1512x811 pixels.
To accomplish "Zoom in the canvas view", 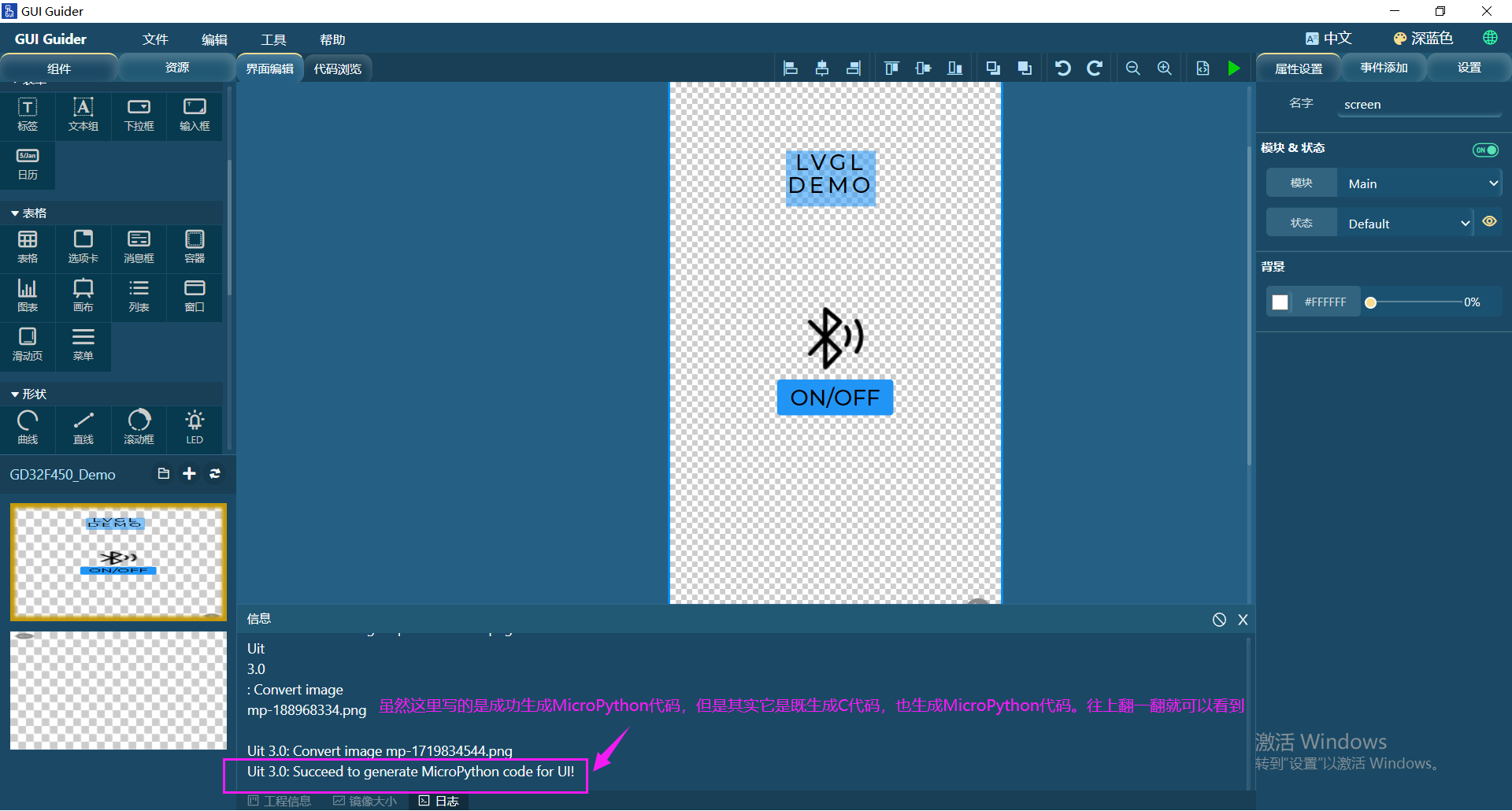I will (1165, 69).
